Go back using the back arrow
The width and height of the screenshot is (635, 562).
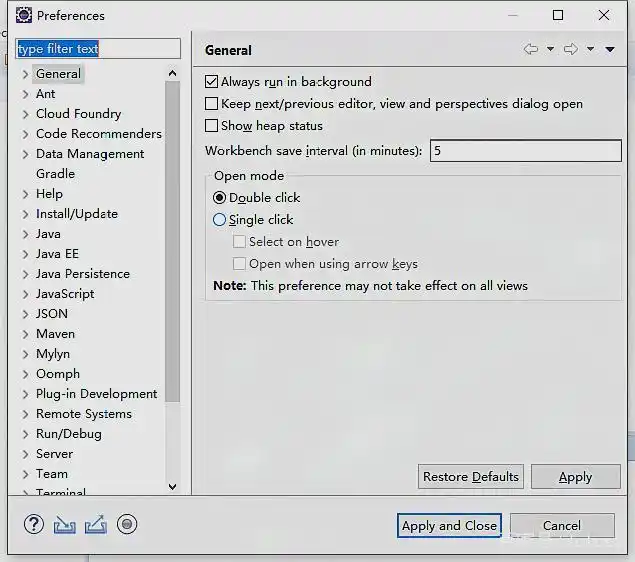pyautogui.click(x=530, y=50)
